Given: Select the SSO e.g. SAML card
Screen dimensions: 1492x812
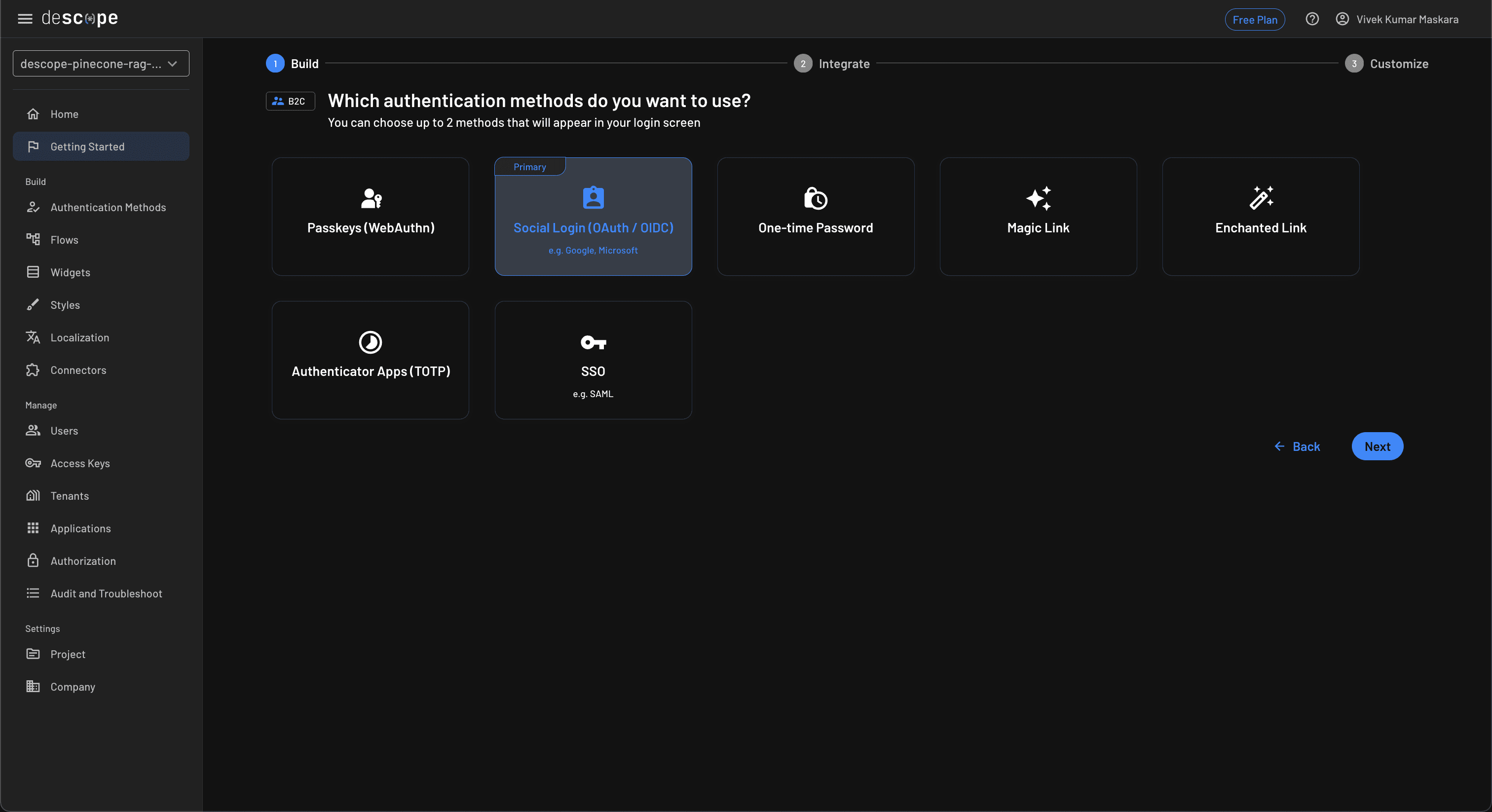Looking at the screenshot, I should 593,360.
